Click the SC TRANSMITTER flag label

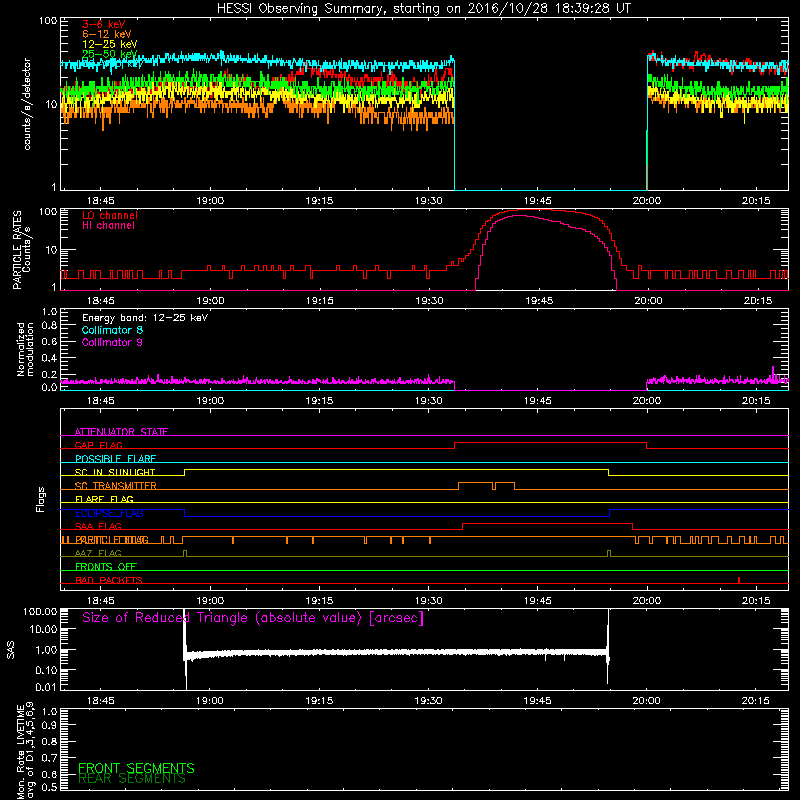click(116, 485)
